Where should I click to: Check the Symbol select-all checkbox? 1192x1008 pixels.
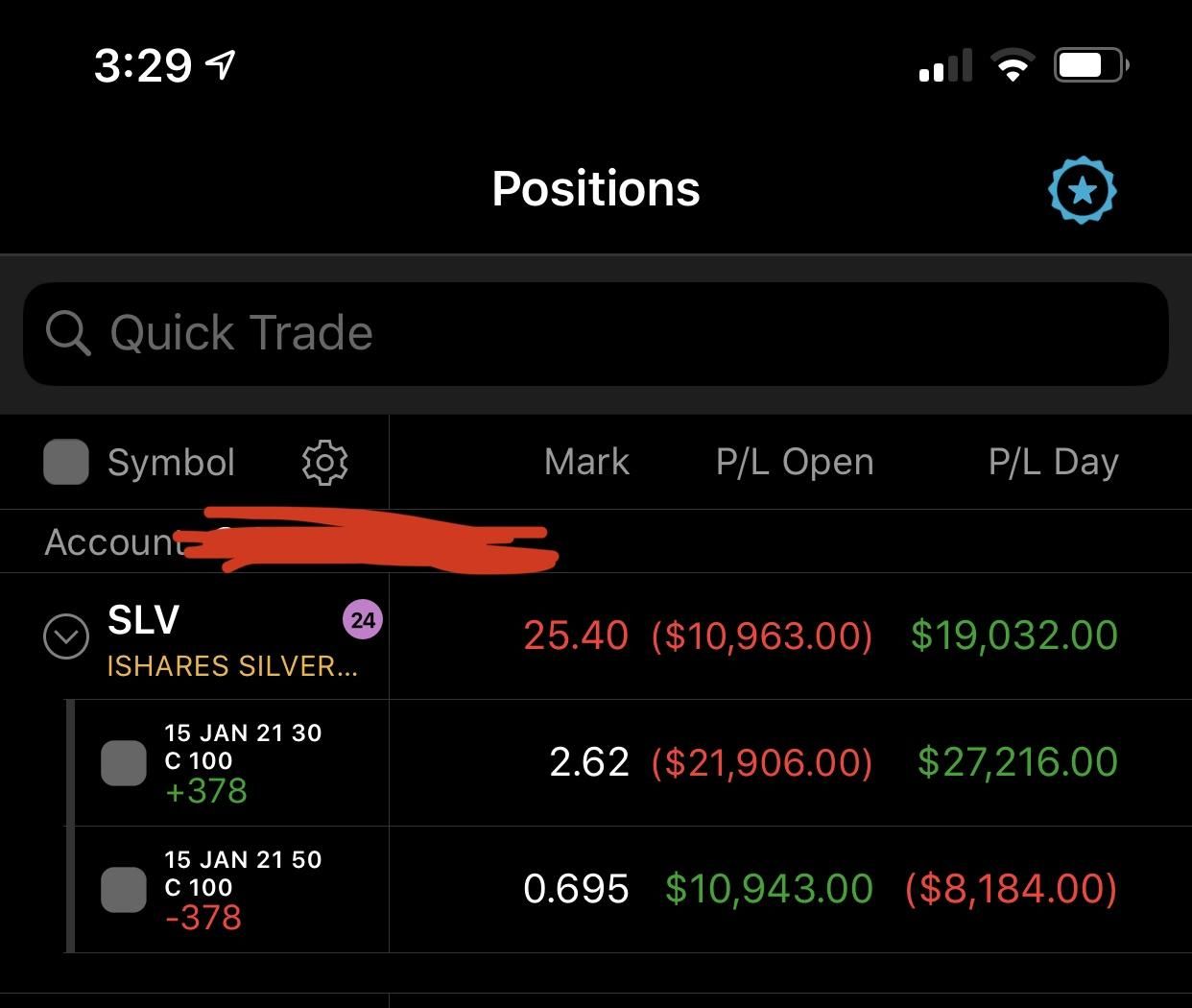66,462
